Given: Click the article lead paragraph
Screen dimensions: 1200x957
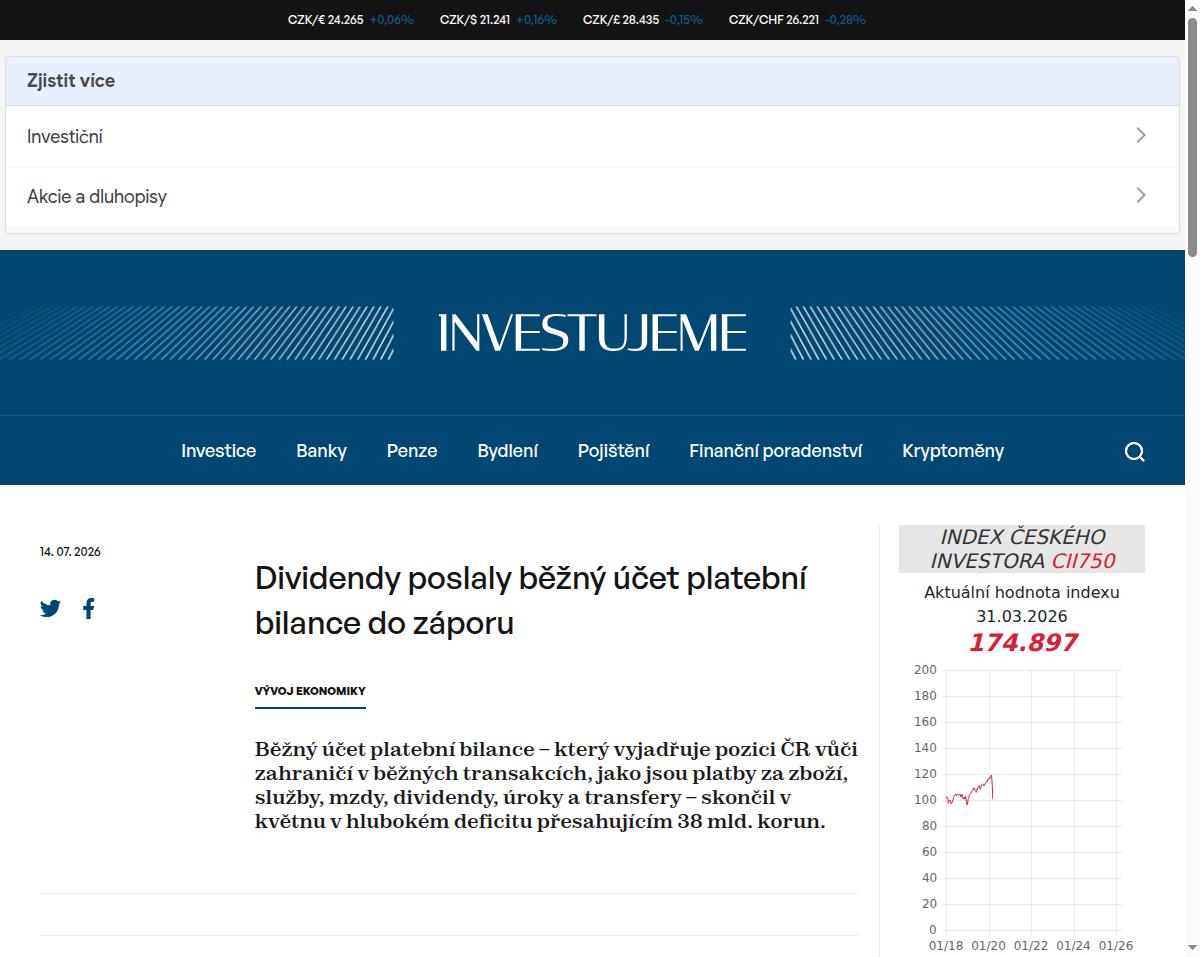Looking at the screenshot, I should click(557, 785).
